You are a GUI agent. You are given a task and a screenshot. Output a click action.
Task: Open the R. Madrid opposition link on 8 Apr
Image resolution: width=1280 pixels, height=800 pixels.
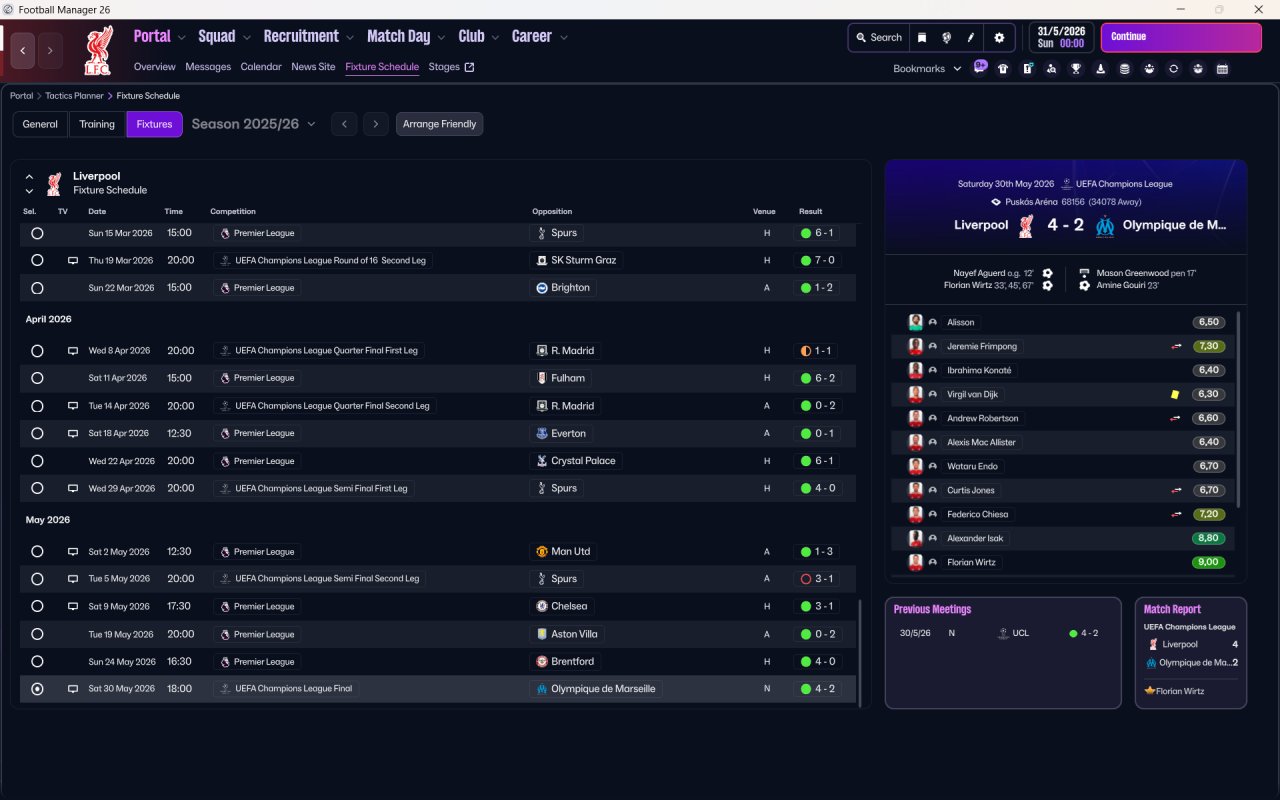coord(565,351)
